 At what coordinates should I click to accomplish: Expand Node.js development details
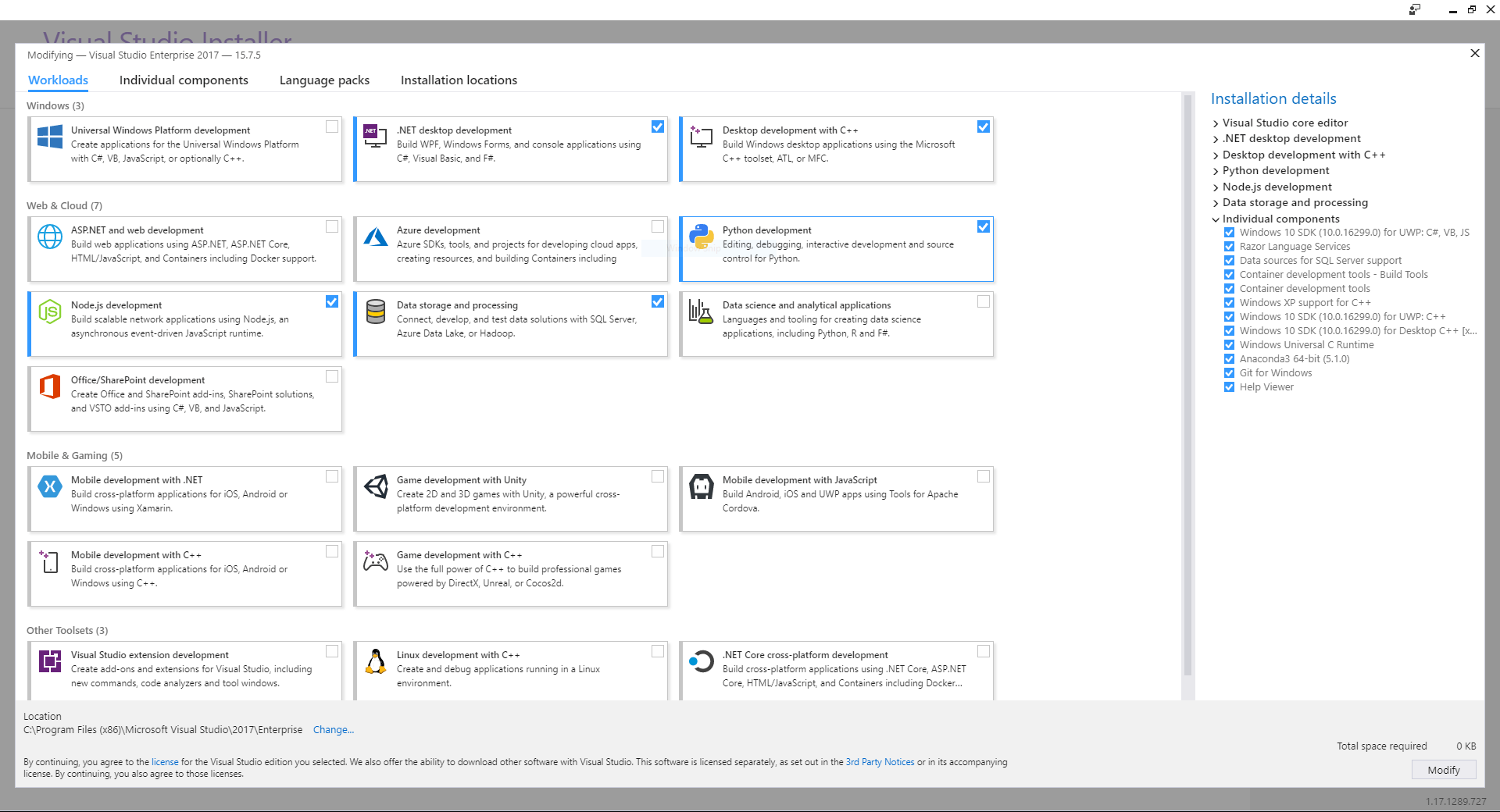click(1216, 187)
